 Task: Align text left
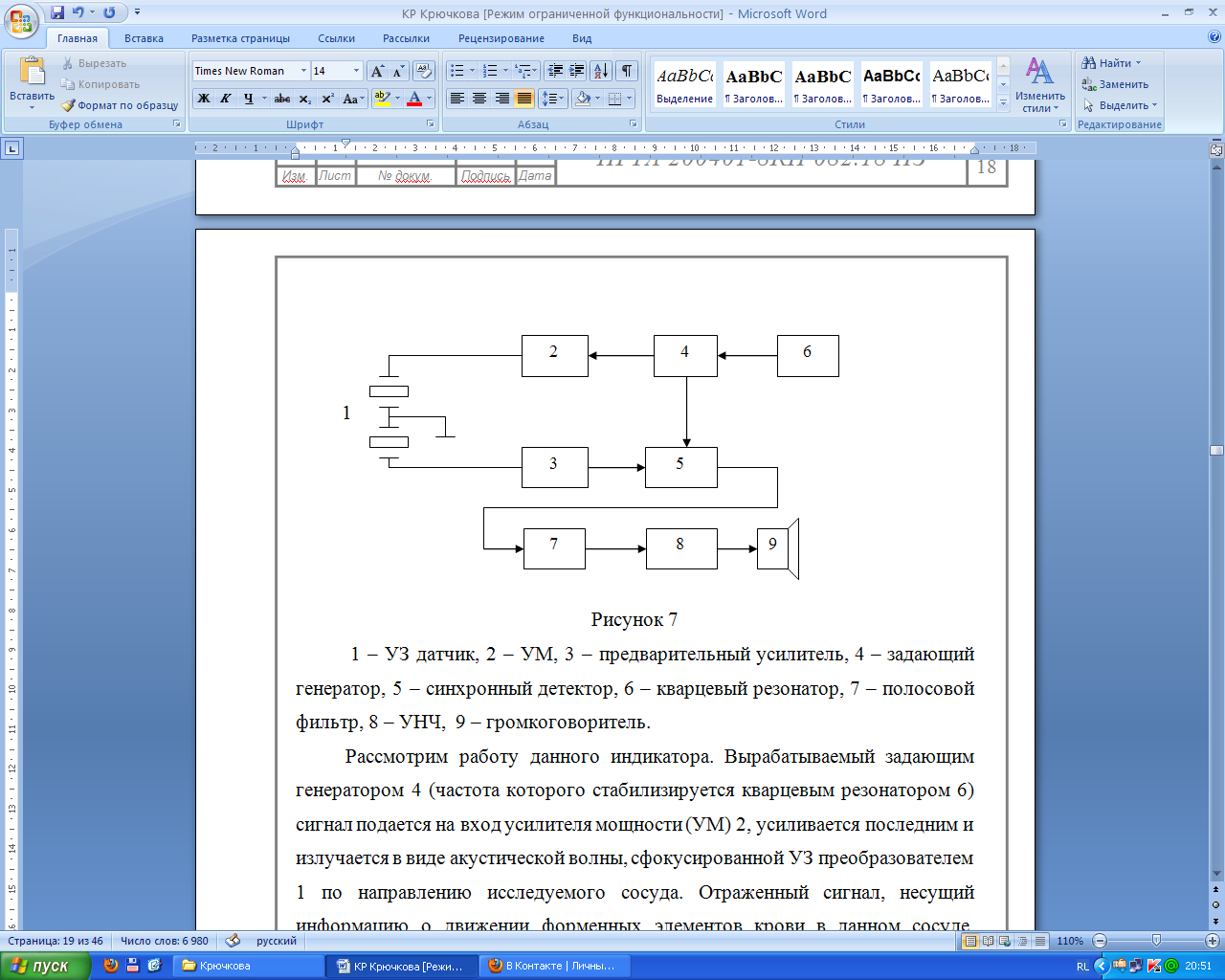(457, 98)
